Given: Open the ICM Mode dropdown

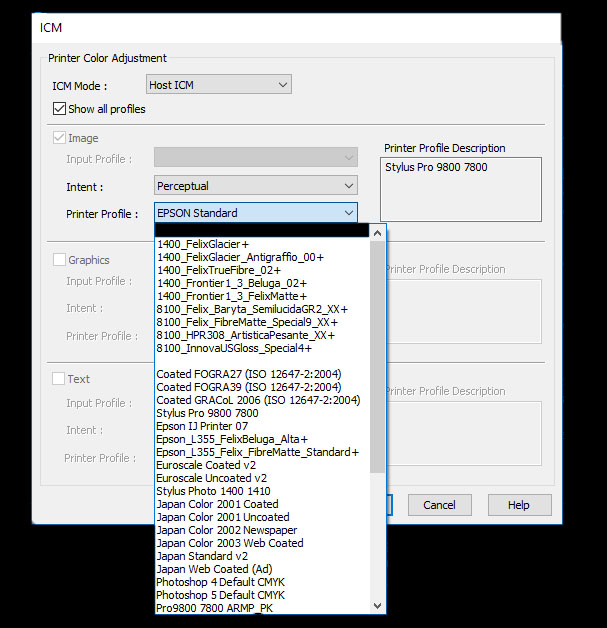Looking at the screenshot, I should (219, 85).
